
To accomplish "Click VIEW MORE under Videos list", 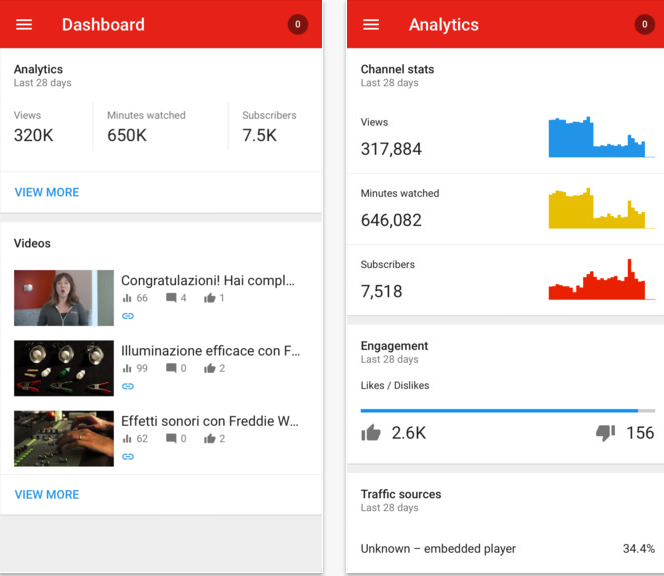I will pyautogui.click(x=47, y=494).
